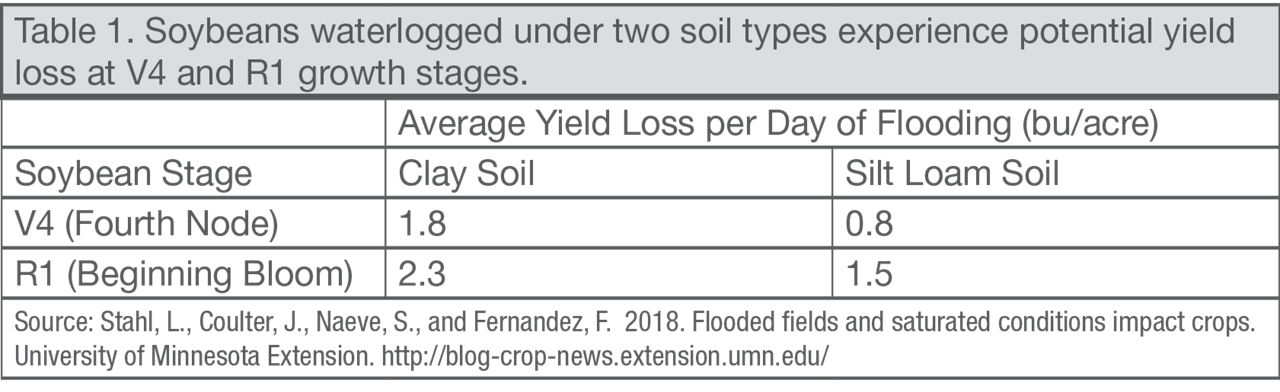This screenshot has height=392, width=1280.
Task: Select the 1.5 silt loam value cell
Action: (1052, 270)
